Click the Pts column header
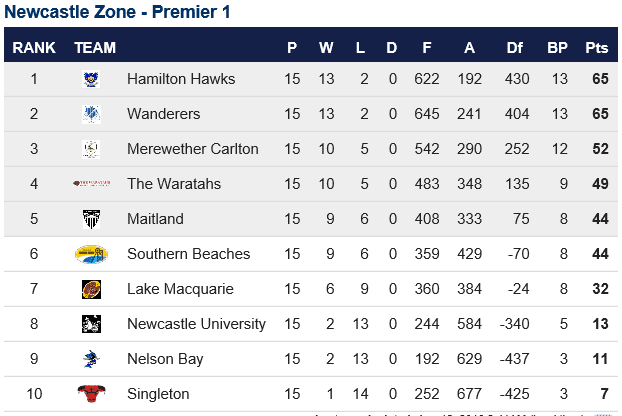 [597, 48]
